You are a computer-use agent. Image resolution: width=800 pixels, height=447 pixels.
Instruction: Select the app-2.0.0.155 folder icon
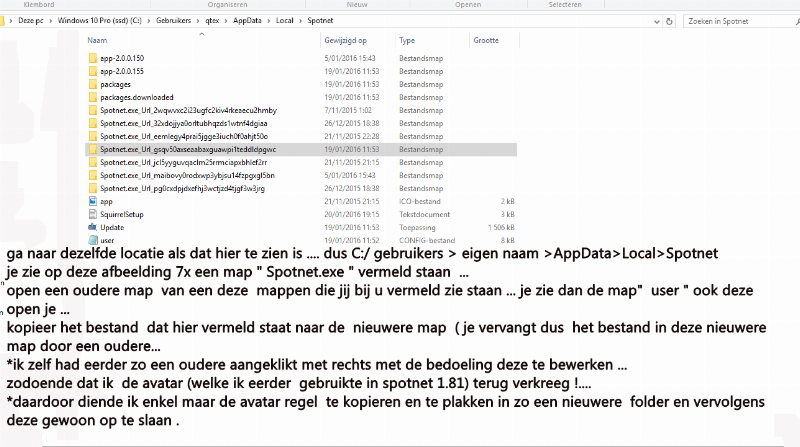(x=93, y=71)
